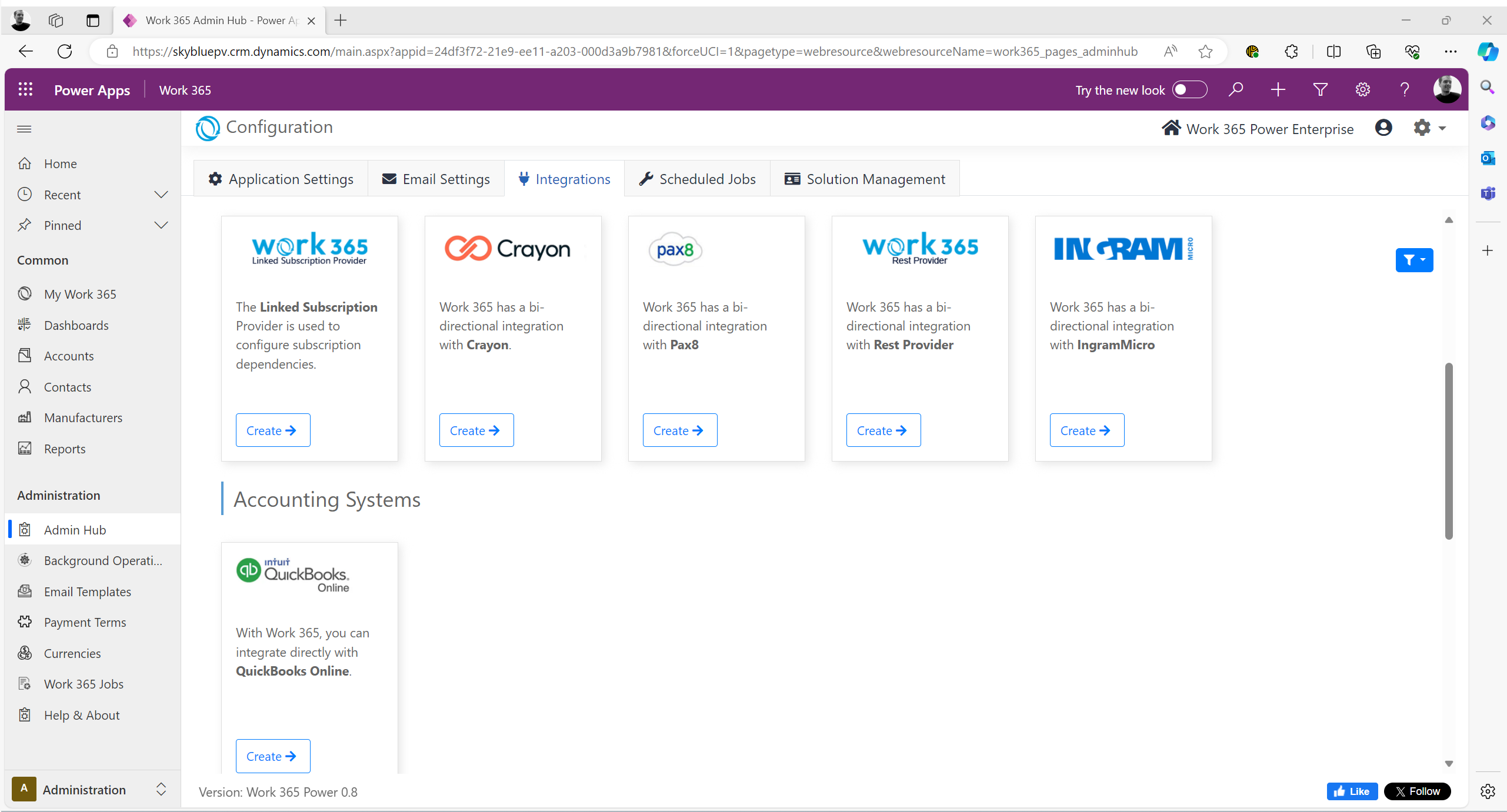Open Background Operations in the sidebar
The height and width of the screenshot is (812, 1507).
[x=103, y=560]
